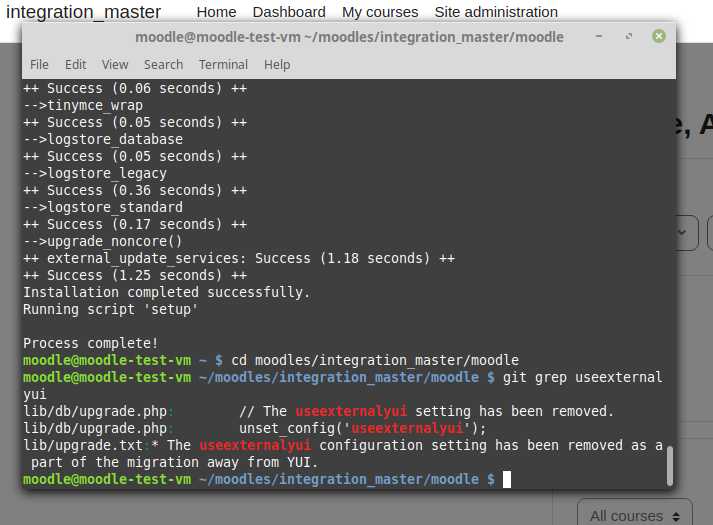Click 'part of the migration away from YUI.' line
Viewport: 713px width, 525px height.
click(x=174, y=462)
